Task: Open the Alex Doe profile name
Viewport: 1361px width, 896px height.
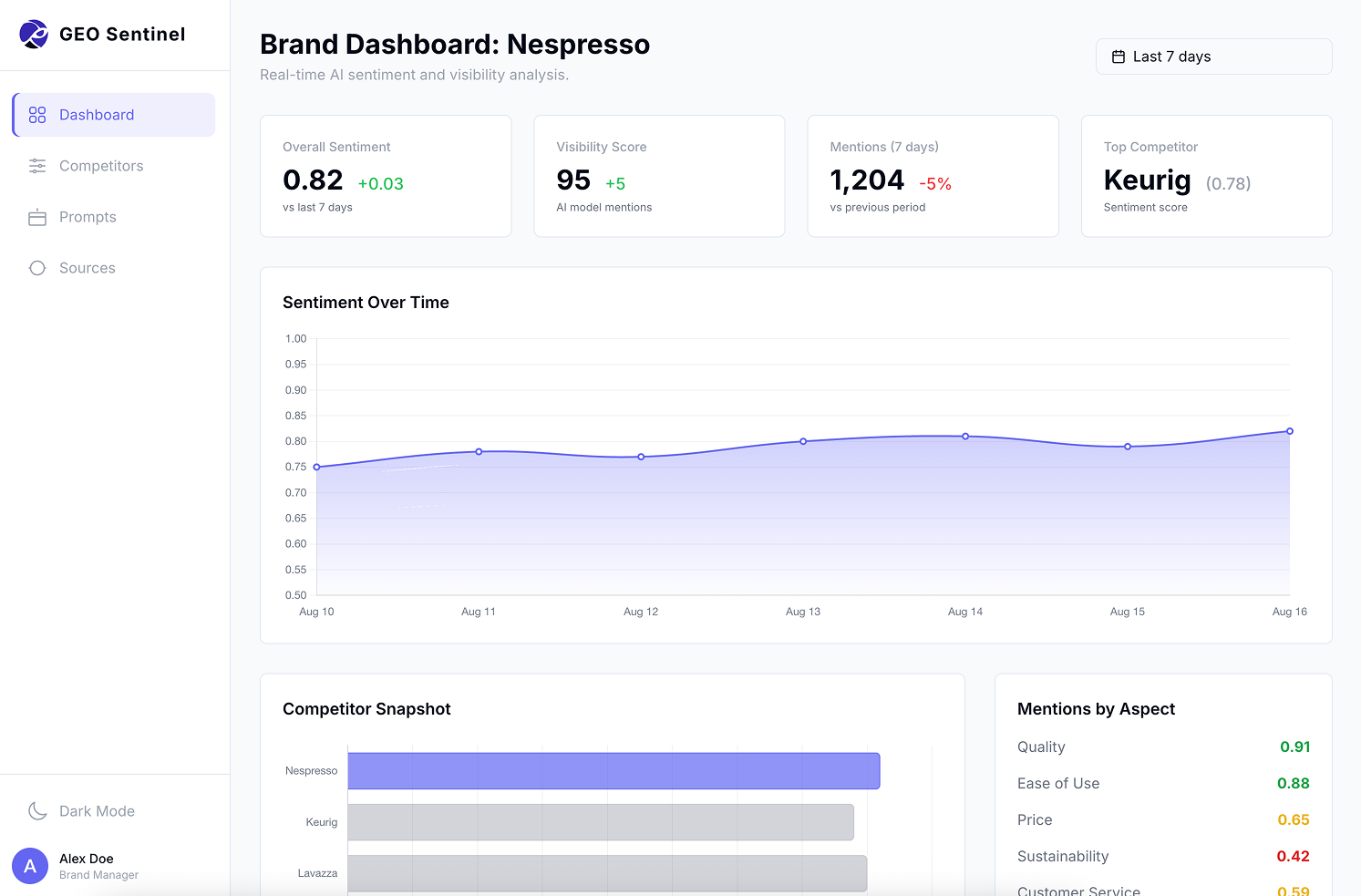Action: pos(87,859)
